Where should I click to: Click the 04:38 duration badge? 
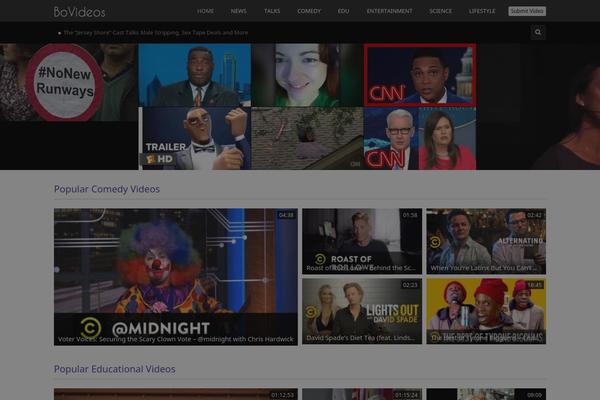(x=286, y=215)
